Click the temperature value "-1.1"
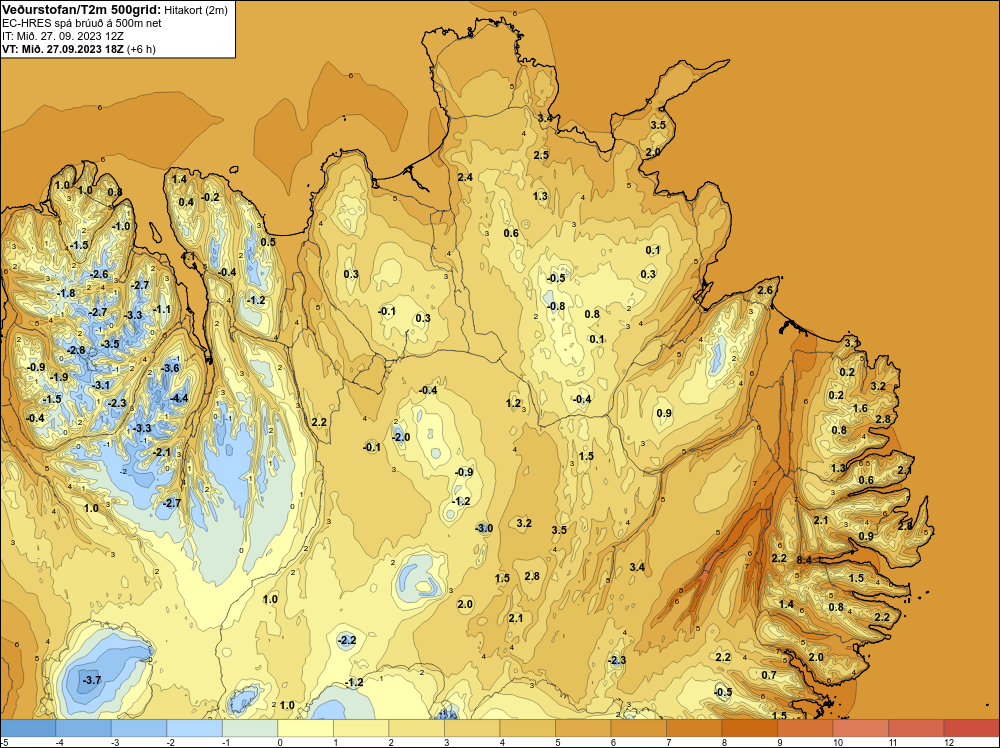 tap(161, 309)
